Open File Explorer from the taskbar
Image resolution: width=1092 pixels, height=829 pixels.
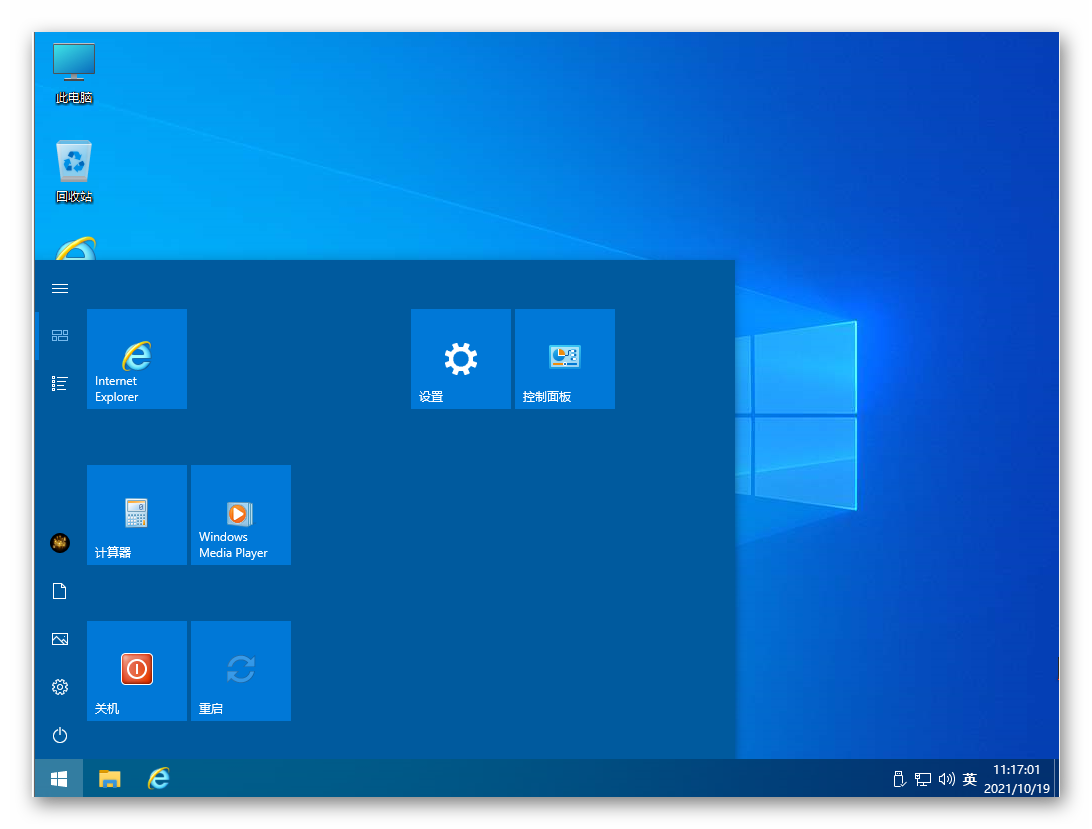pyautogui.click(x=109, y=778)
